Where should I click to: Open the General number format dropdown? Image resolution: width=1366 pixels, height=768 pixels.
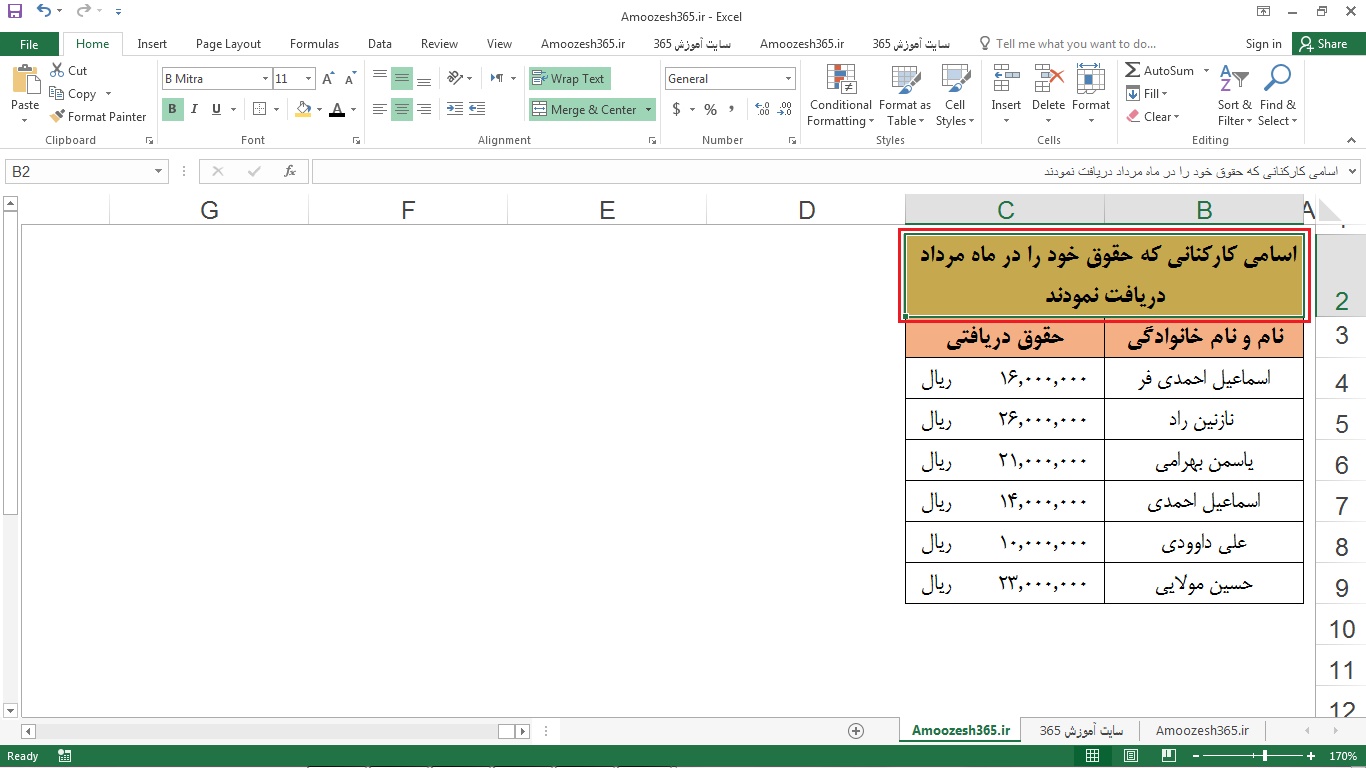pyautogui.click(x=789, y=79)
